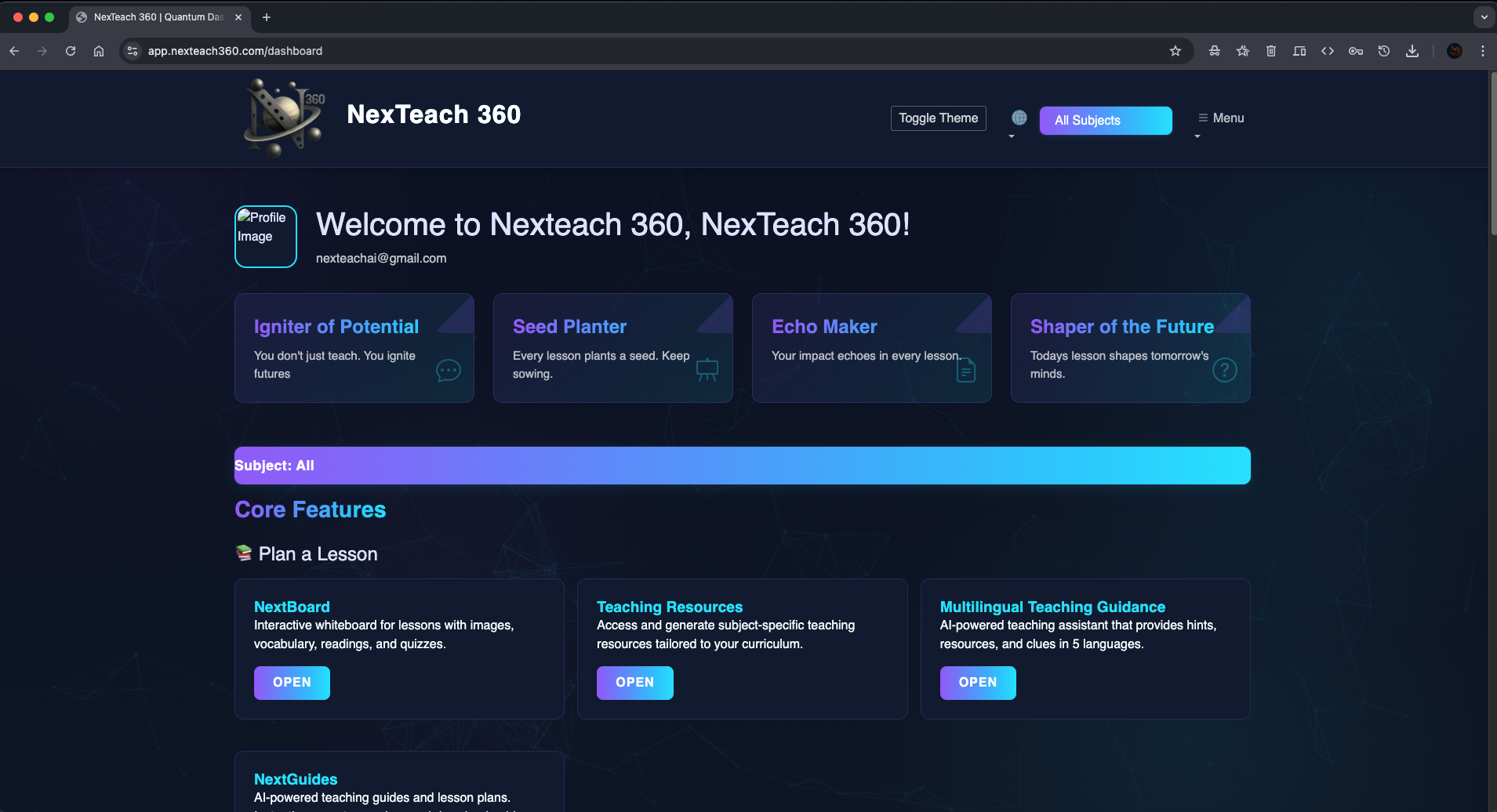Open Chrome three-dot menu
Image resolution: width=1497 pixels, height=812 pixels.
tap(1482, 51)
